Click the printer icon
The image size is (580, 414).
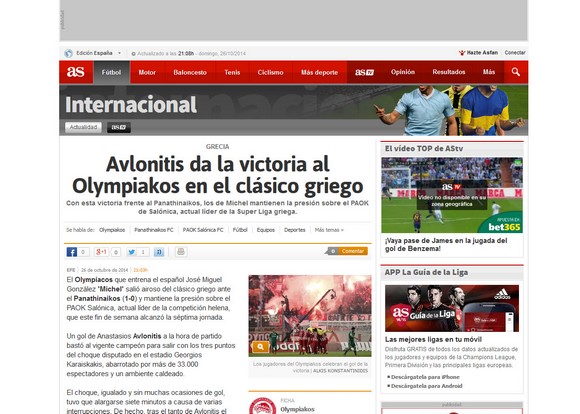(181, 252)
